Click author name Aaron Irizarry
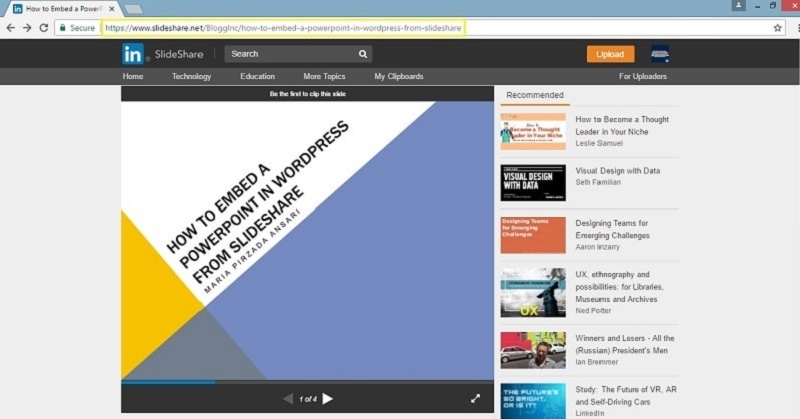Screen dimensions: 800x419 click(597, 247)
